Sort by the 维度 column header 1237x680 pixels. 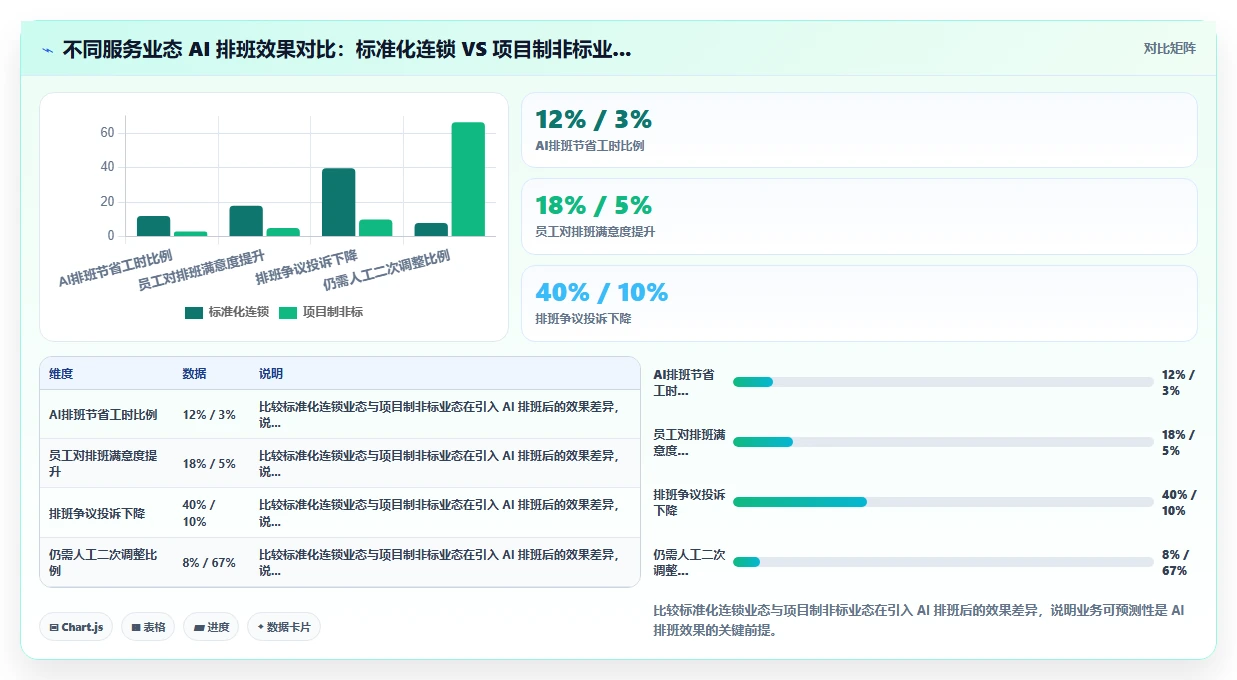[x=61, y=374]
